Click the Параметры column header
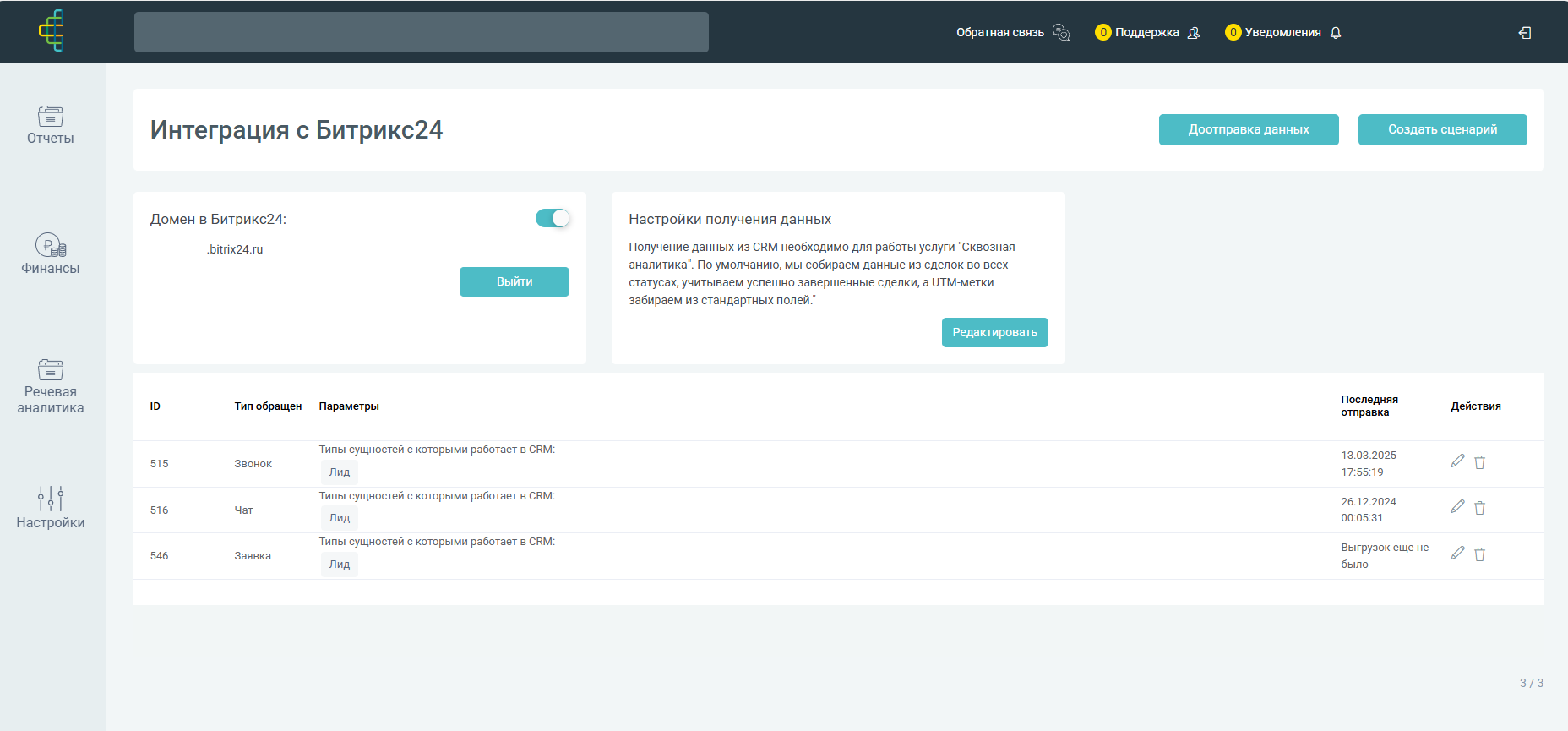Screen dimensions: 1568x731 (x=349, y=406)
